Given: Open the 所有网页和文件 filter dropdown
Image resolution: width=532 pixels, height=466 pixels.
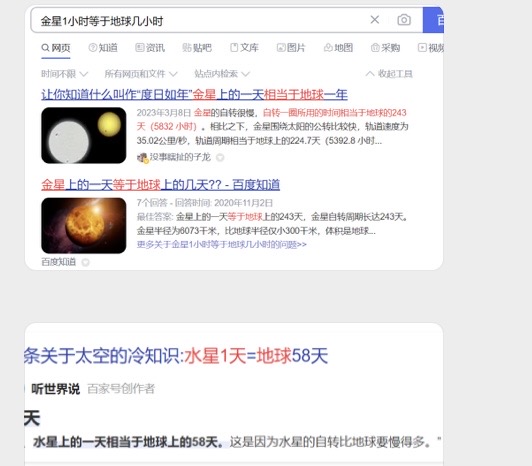Looking at the screenshot, I should pyautogui.click(x=141, y=74).
